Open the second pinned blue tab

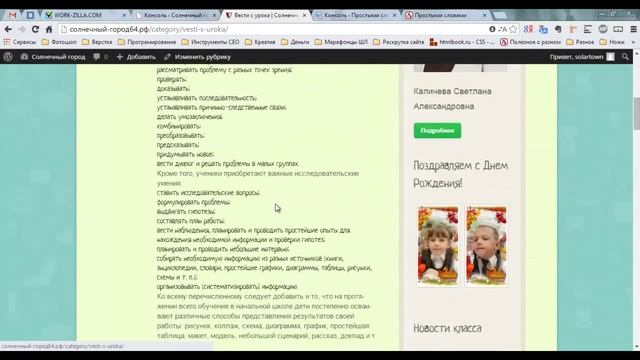(x=30, y=15)
